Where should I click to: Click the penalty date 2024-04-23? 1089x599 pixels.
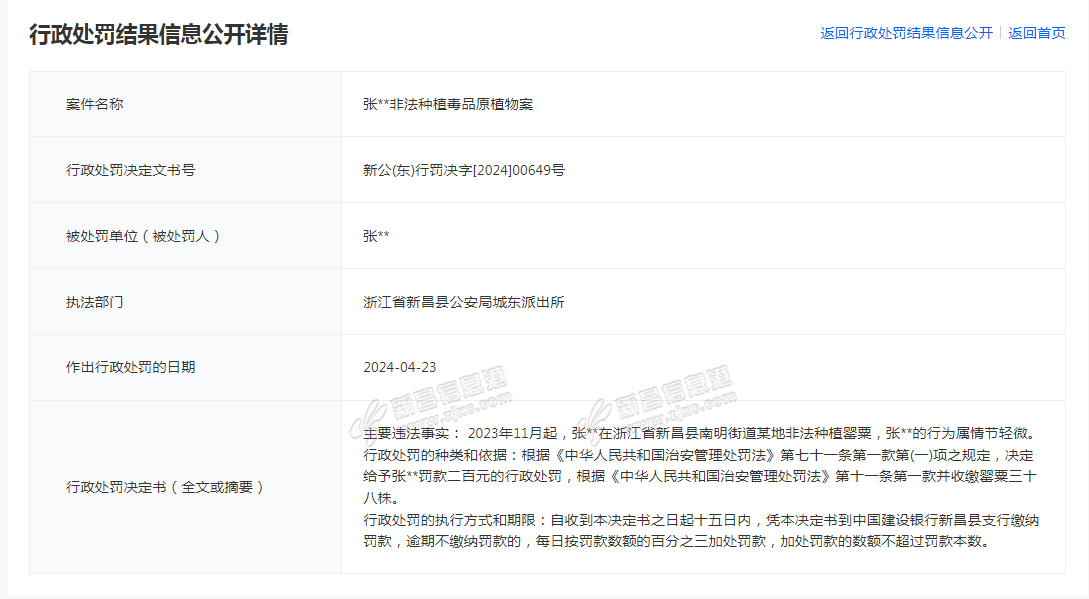coord(400,367)
